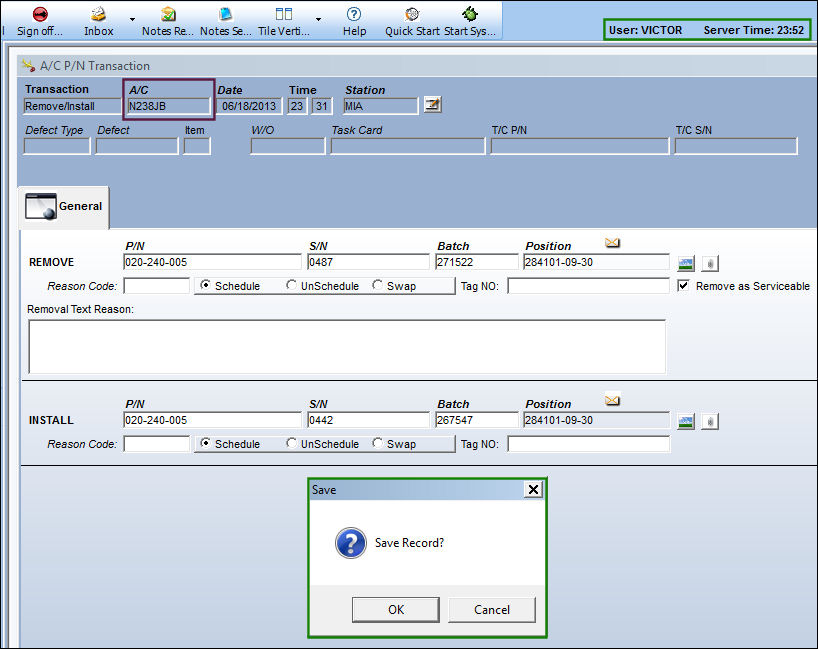Open the Inbox toolbar icon
Screen dimensions: 818x649
(98, 14)
